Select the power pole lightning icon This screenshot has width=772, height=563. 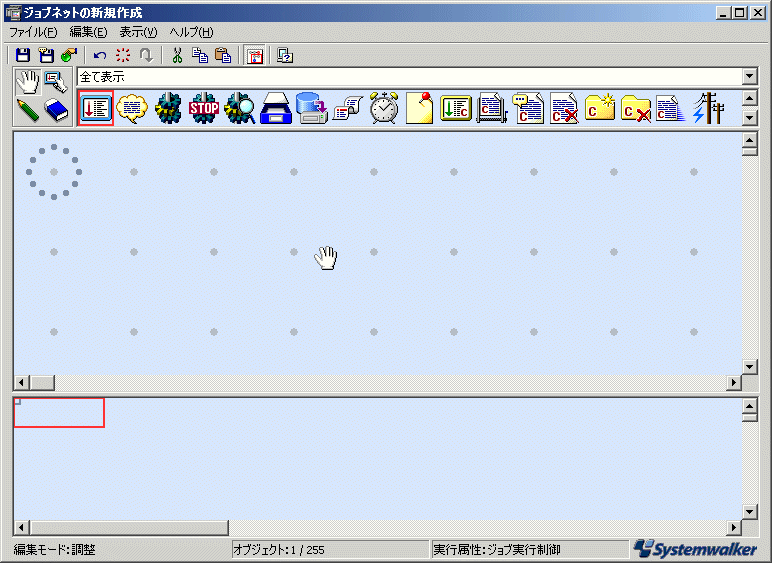[x=708, y=108]
